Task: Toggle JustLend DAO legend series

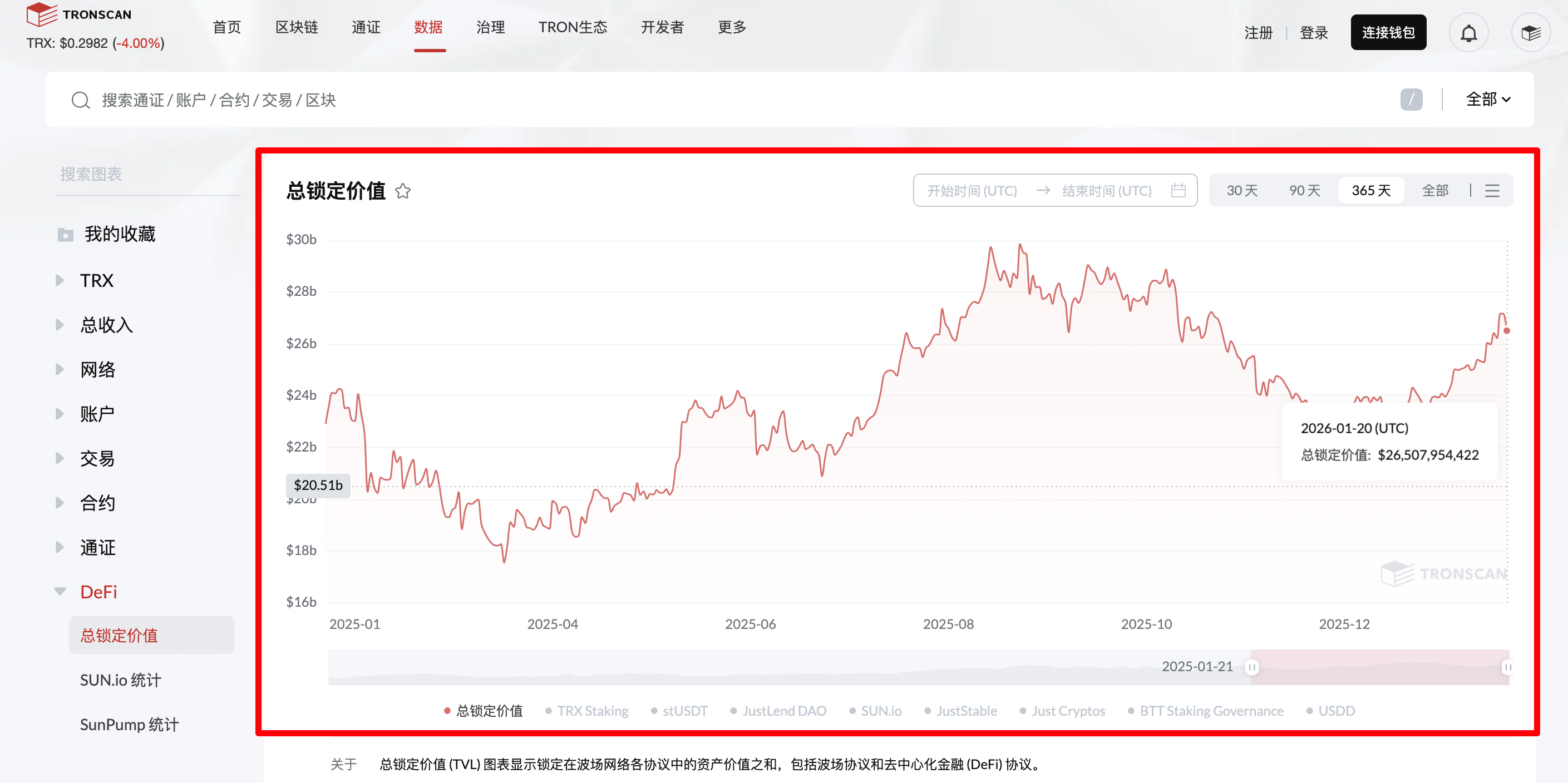Action: pyautogui.click(x=778, y=711)
